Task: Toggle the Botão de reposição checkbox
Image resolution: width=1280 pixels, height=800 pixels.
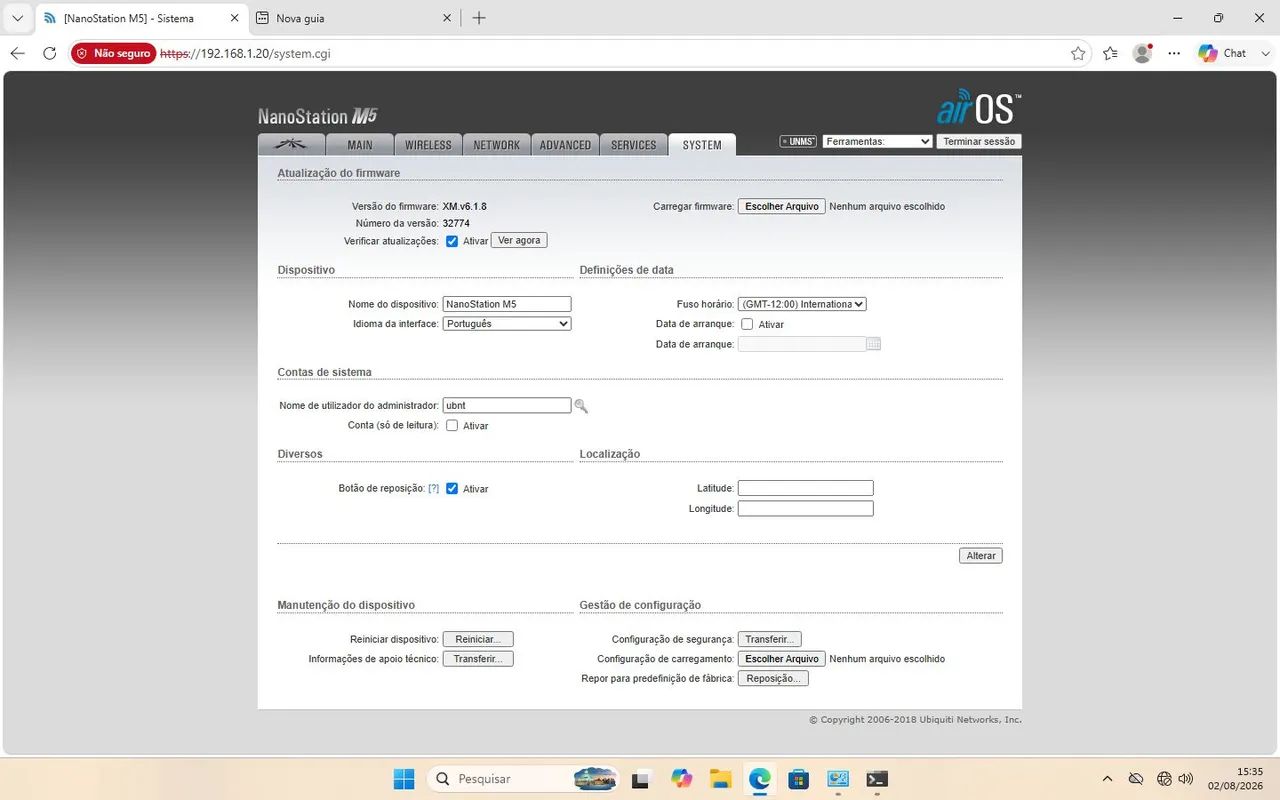Action: pos(452,489)
